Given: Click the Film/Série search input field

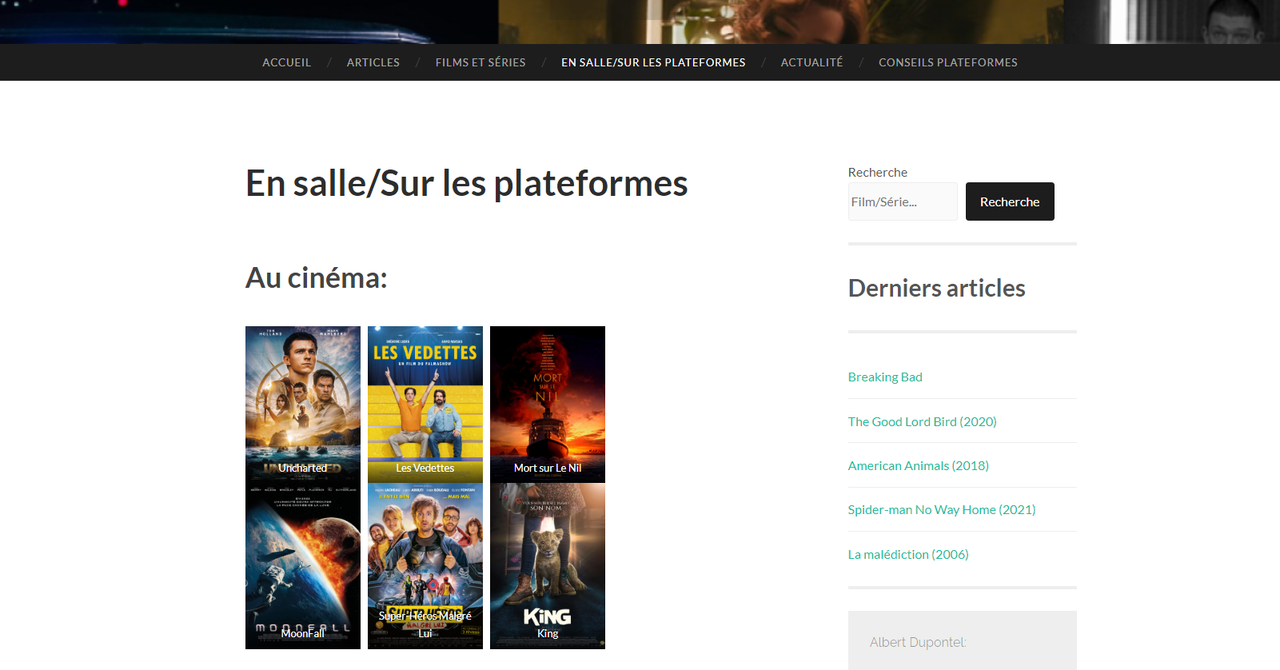Looking at the screenshot, I should point(903,201).
